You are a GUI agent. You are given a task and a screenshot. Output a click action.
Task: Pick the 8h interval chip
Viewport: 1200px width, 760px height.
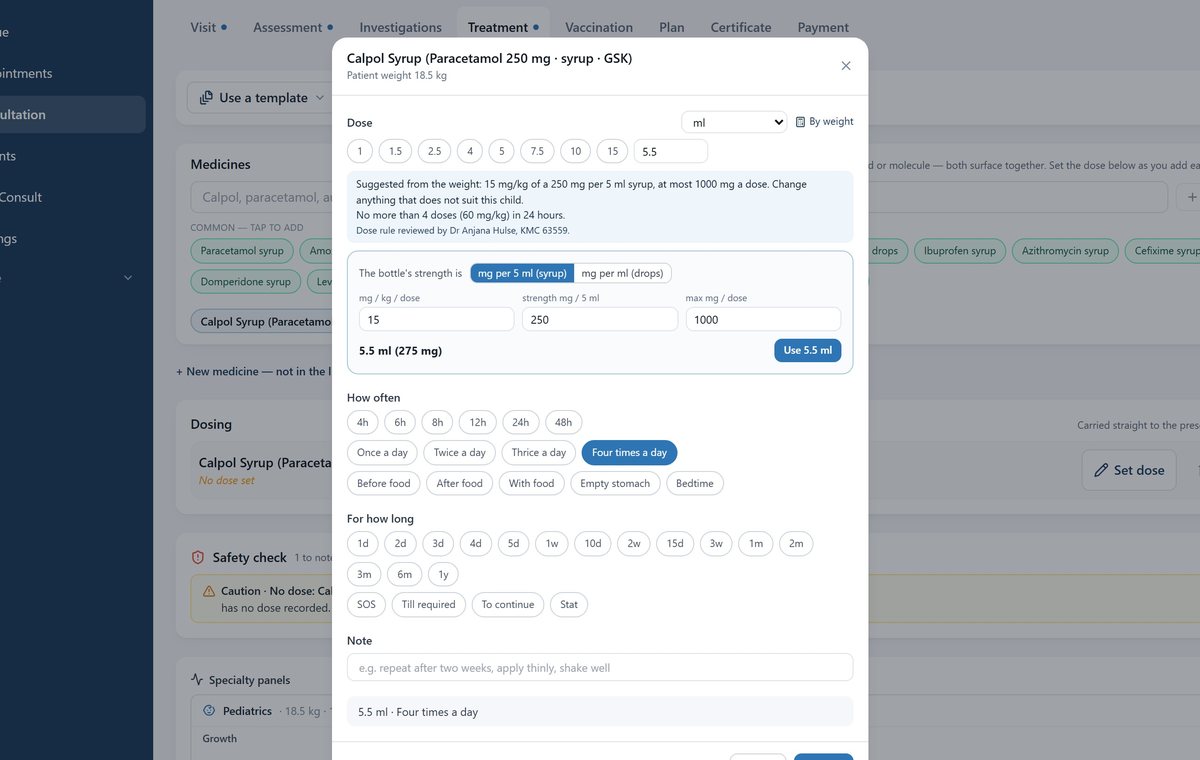(437, 423)
